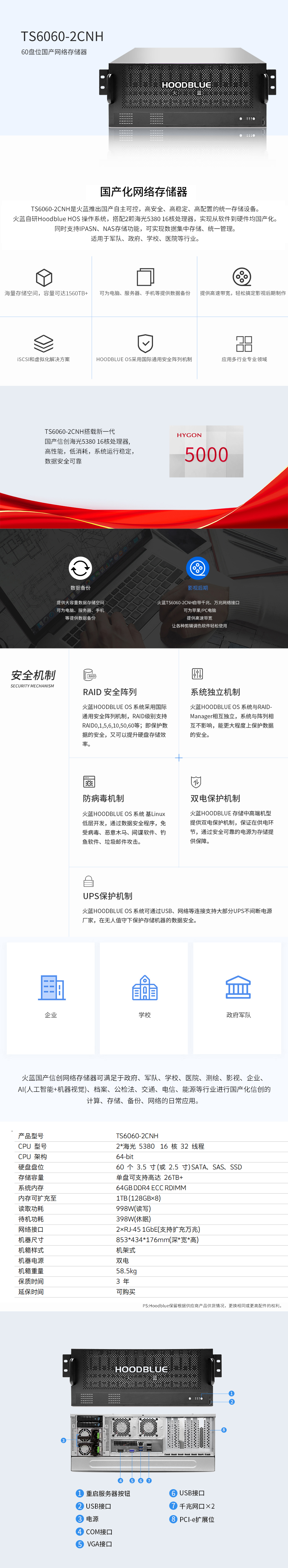Click legend item 5 VGA接口
The height and width of the screenshot is (1568, 288).
[94, 1544]
